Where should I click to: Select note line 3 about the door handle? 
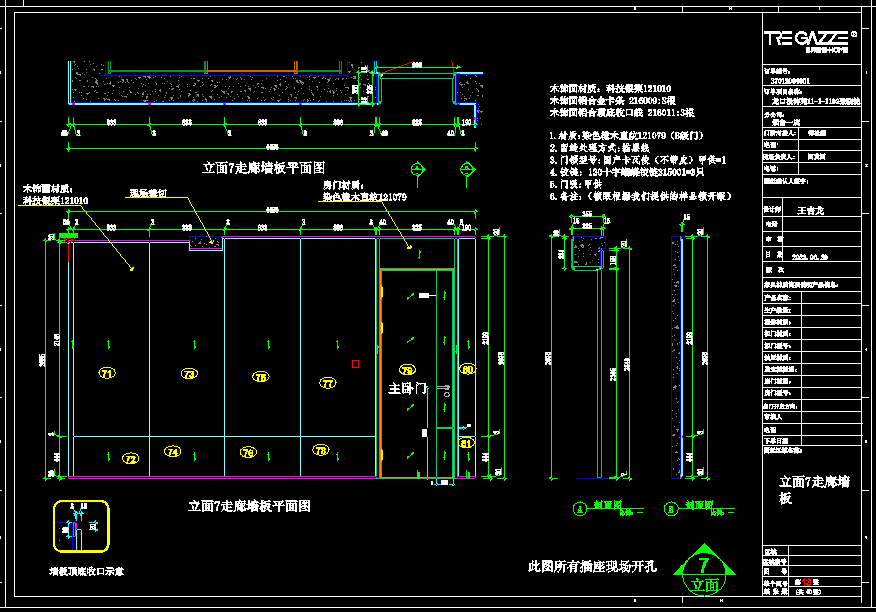[x=638, y=160]
